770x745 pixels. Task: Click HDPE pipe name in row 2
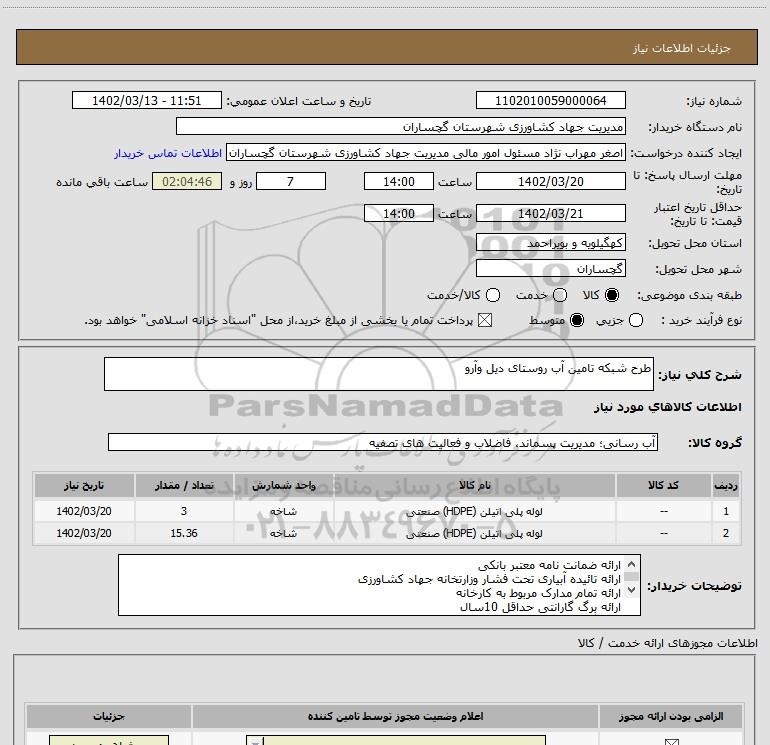(x=474, y=533)
